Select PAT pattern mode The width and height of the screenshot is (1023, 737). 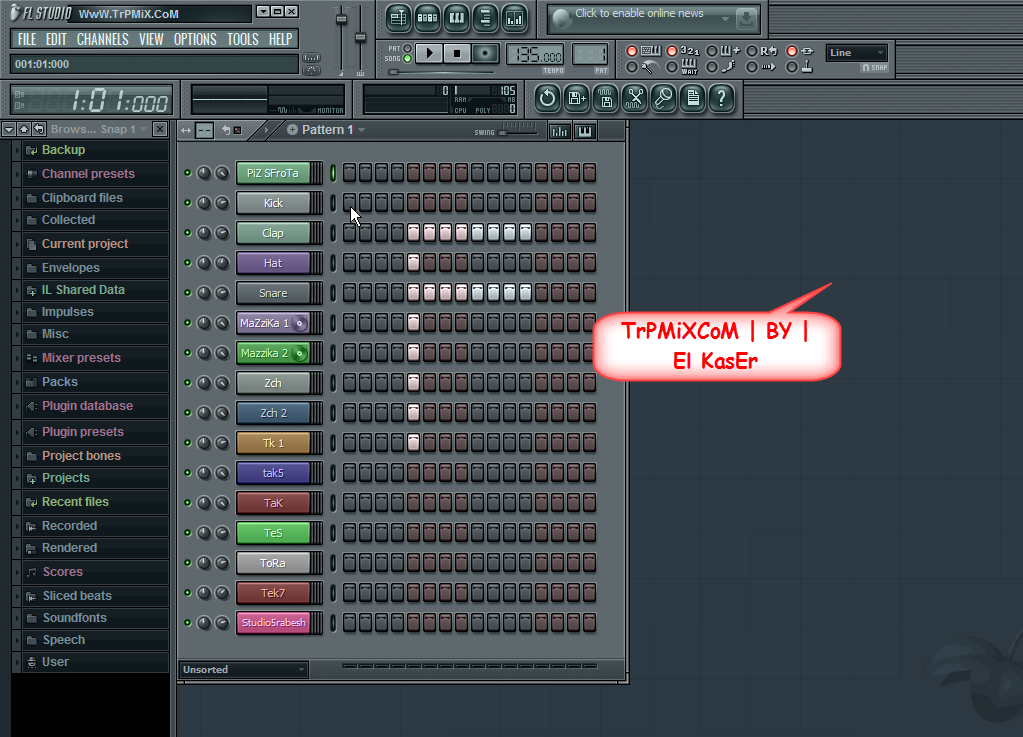[x=407, y=48]
